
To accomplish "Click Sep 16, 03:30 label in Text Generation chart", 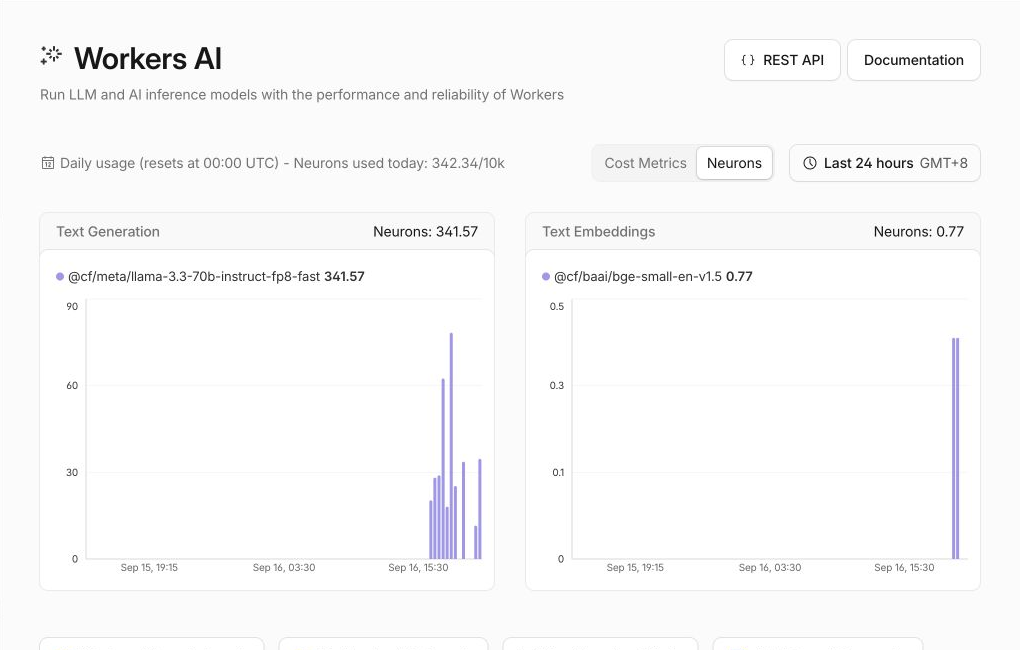I will pos(284,567).
